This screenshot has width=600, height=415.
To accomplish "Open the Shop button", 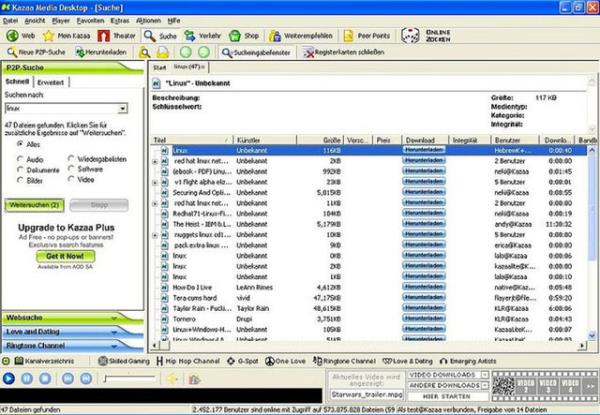I will tap(244, 36).
